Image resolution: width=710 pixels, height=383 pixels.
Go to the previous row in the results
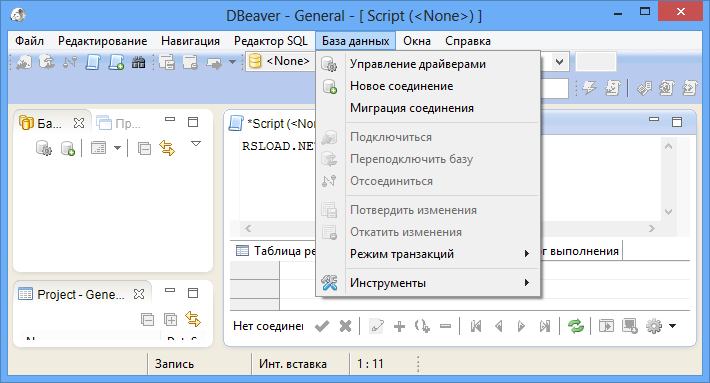(499, 326)
